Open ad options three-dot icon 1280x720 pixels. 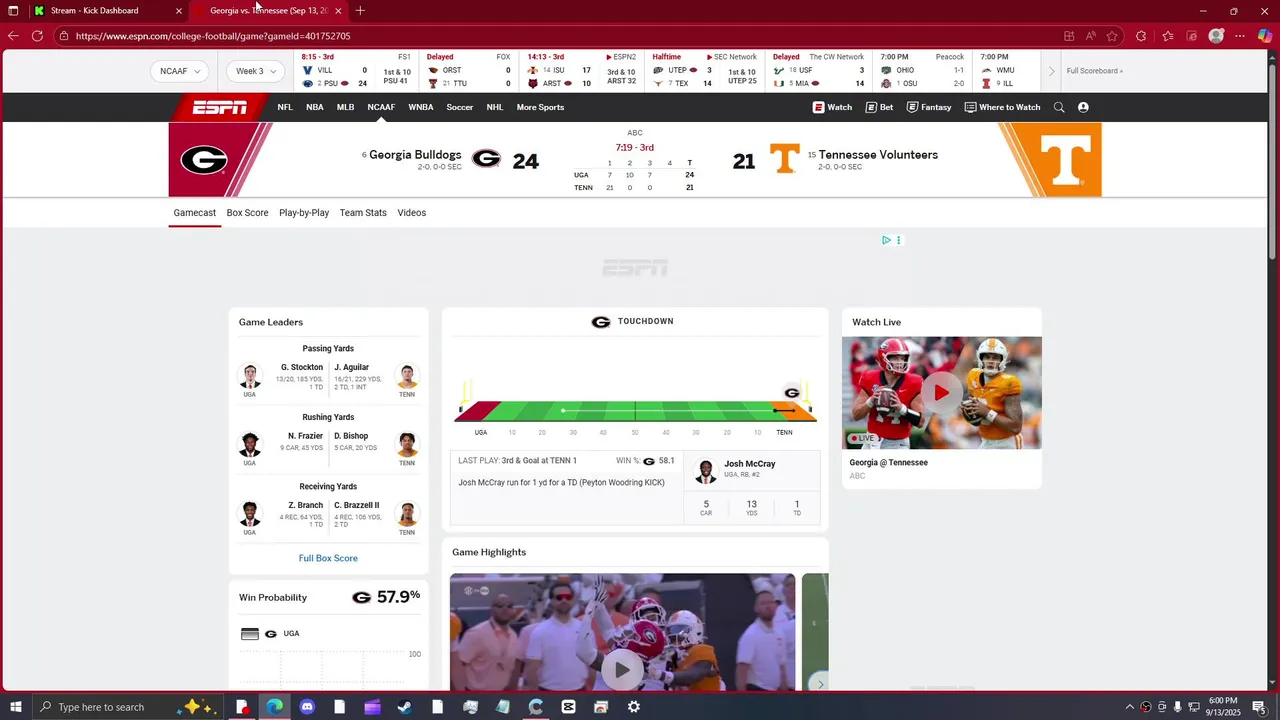coord(898,240)
